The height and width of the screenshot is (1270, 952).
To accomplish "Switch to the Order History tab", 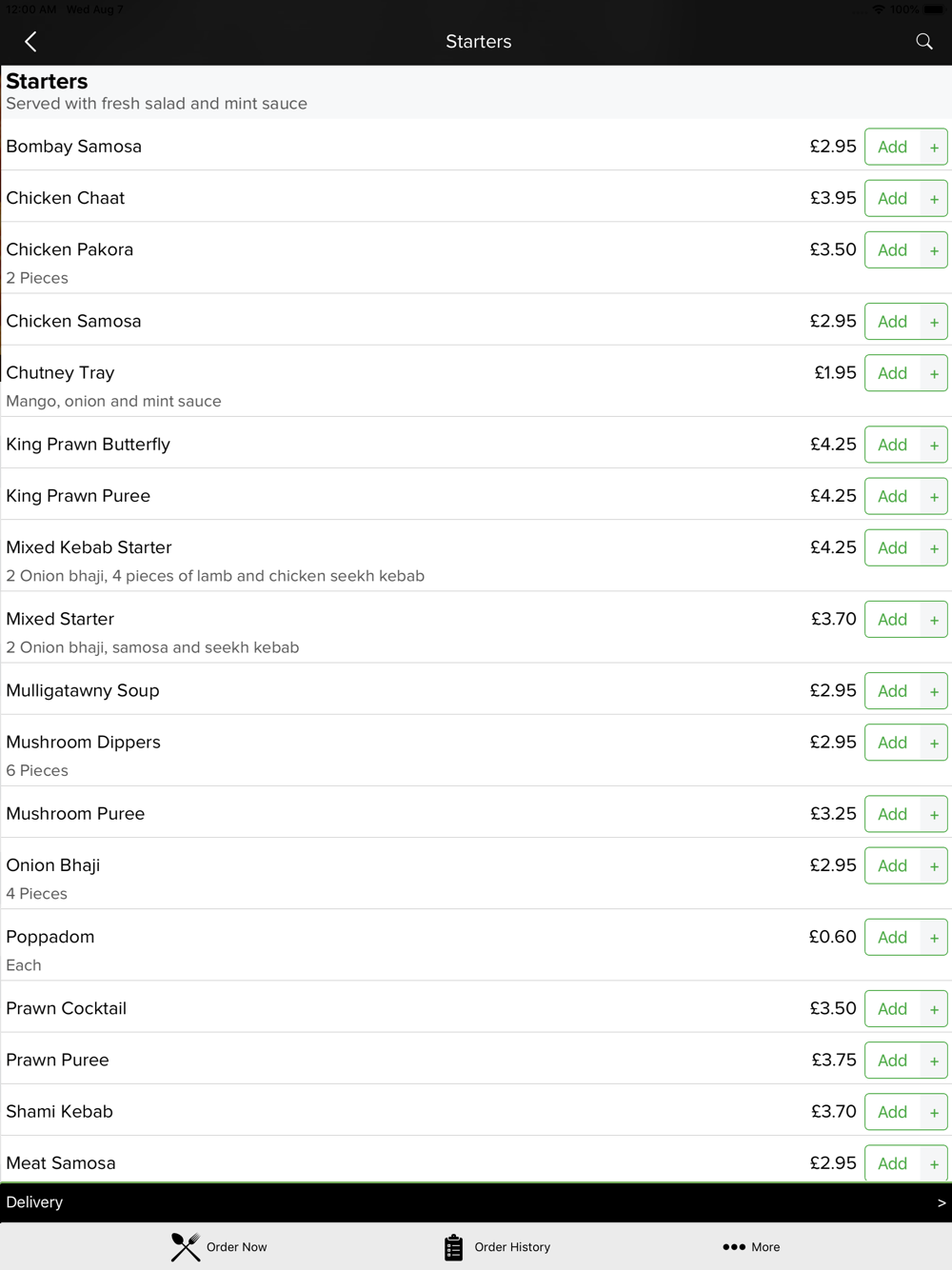I will click(x=497, y=1246).
